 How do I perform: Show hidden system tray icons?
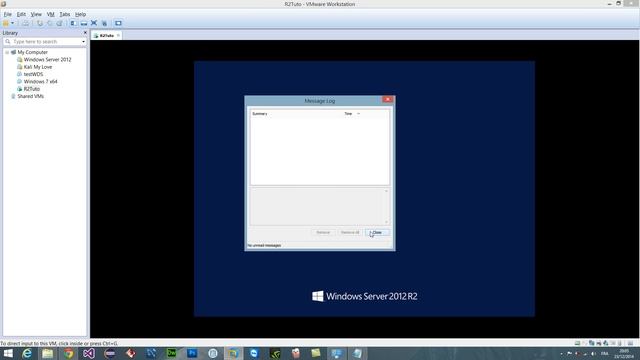(561, 354)
